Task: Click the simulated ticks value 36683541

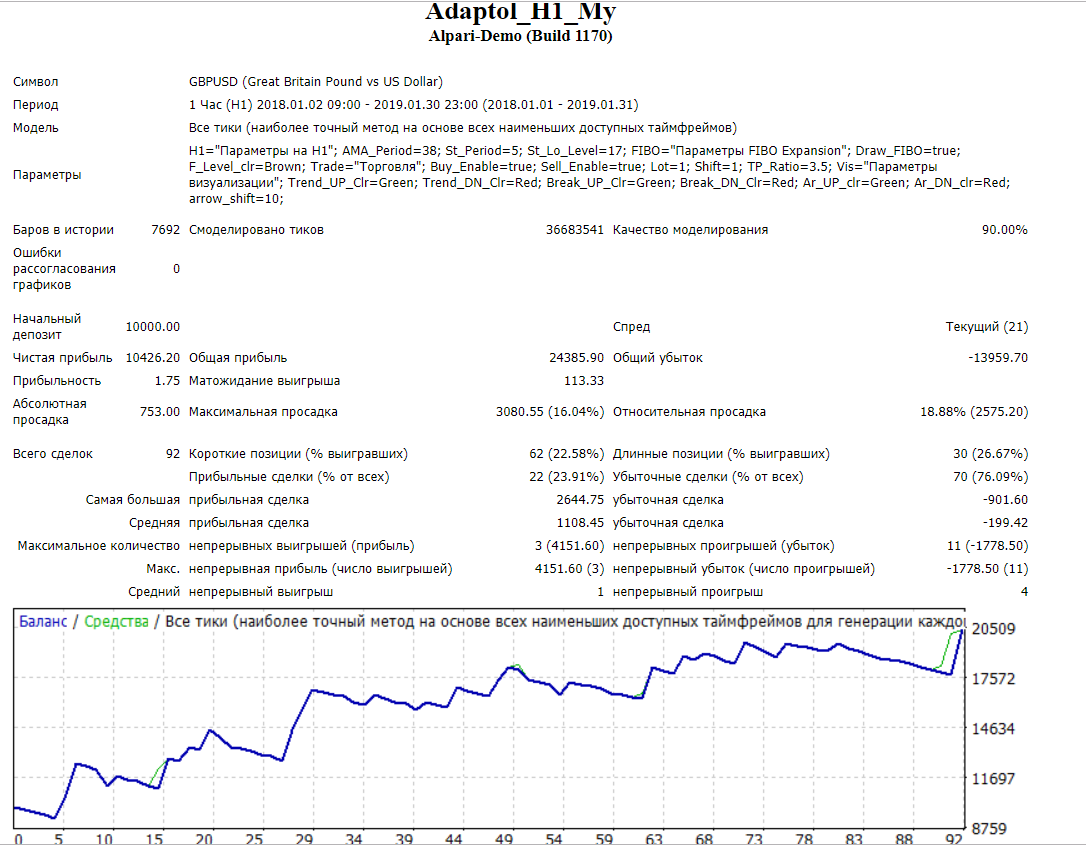Action: (574, 230)
